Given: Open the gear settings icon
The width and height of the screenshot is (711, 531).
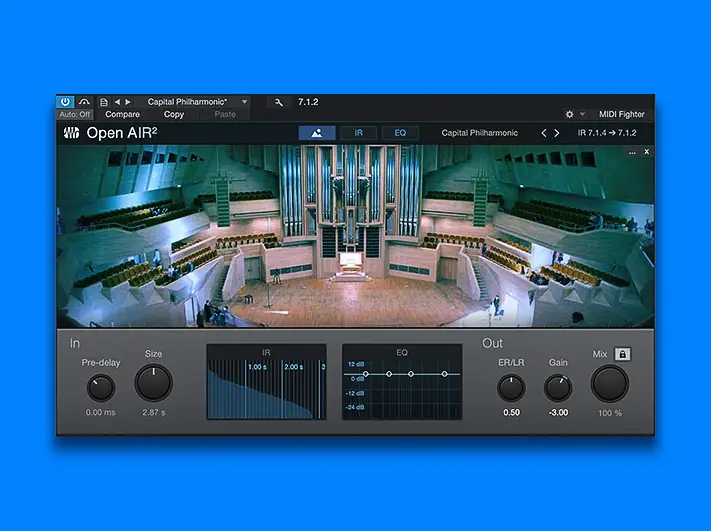Looking at the screenshot, I should (570, 114).
